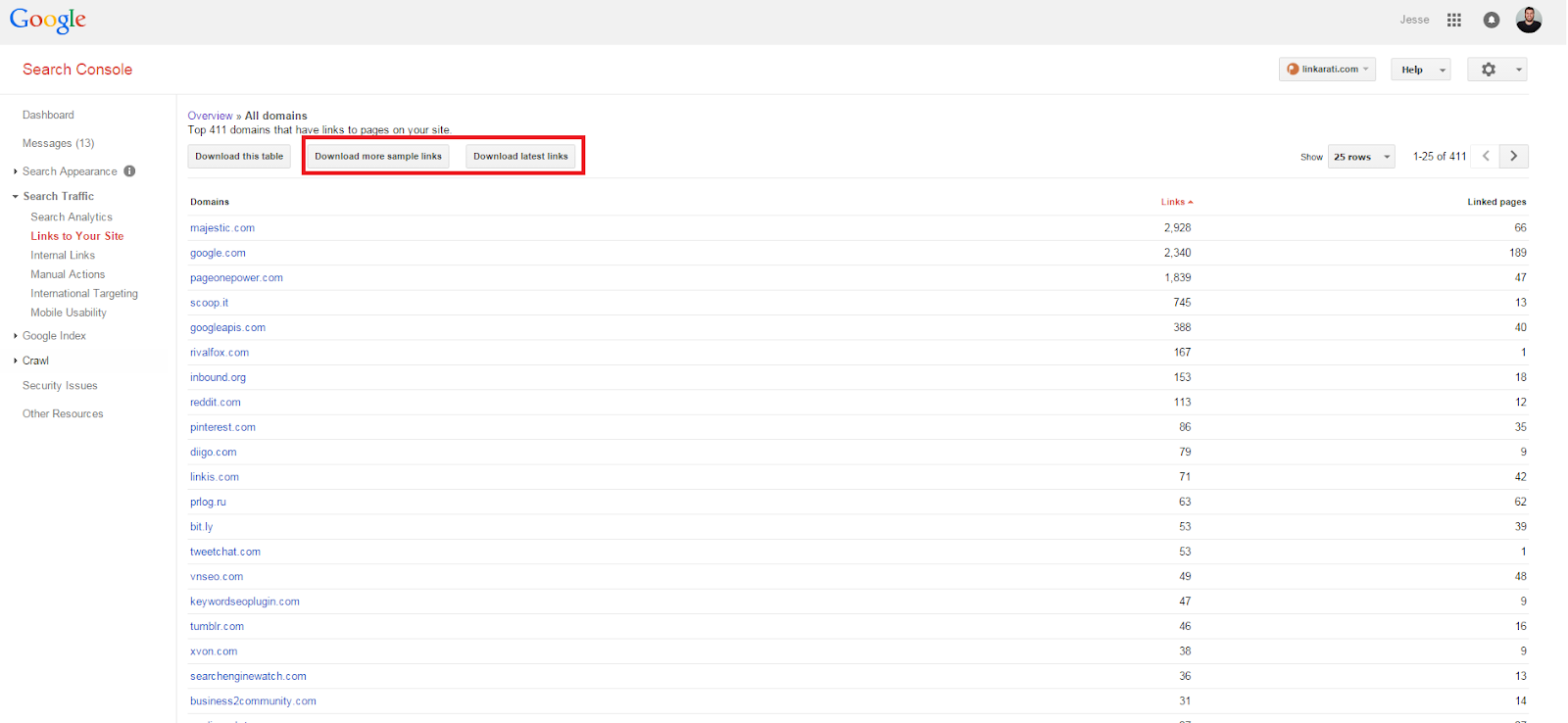Open Other Resources in sidebar
The image size is (1568, 723).
tap(63, 414)
